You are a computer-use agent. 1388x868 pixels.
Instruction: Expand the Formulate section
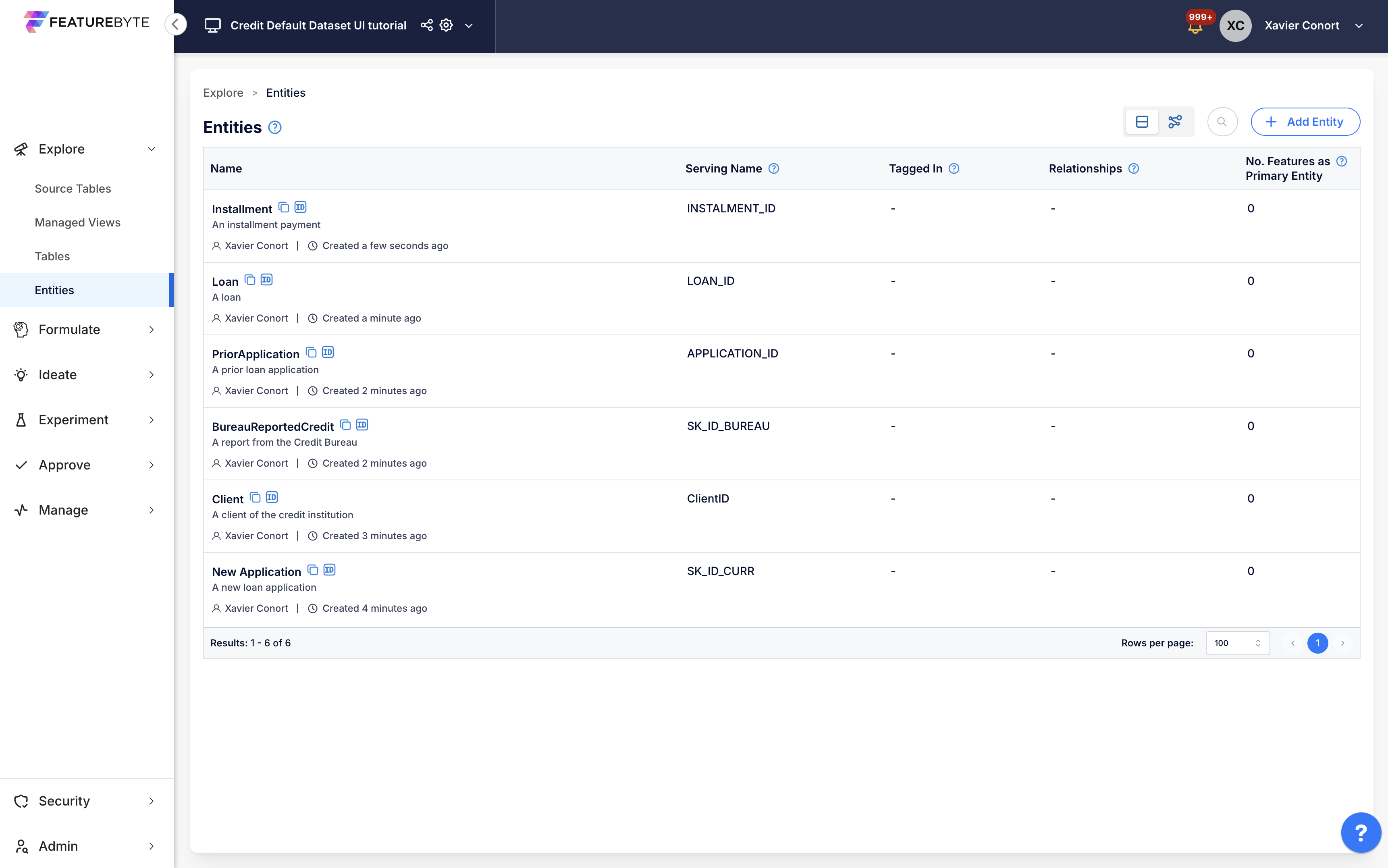pos(70,329)
